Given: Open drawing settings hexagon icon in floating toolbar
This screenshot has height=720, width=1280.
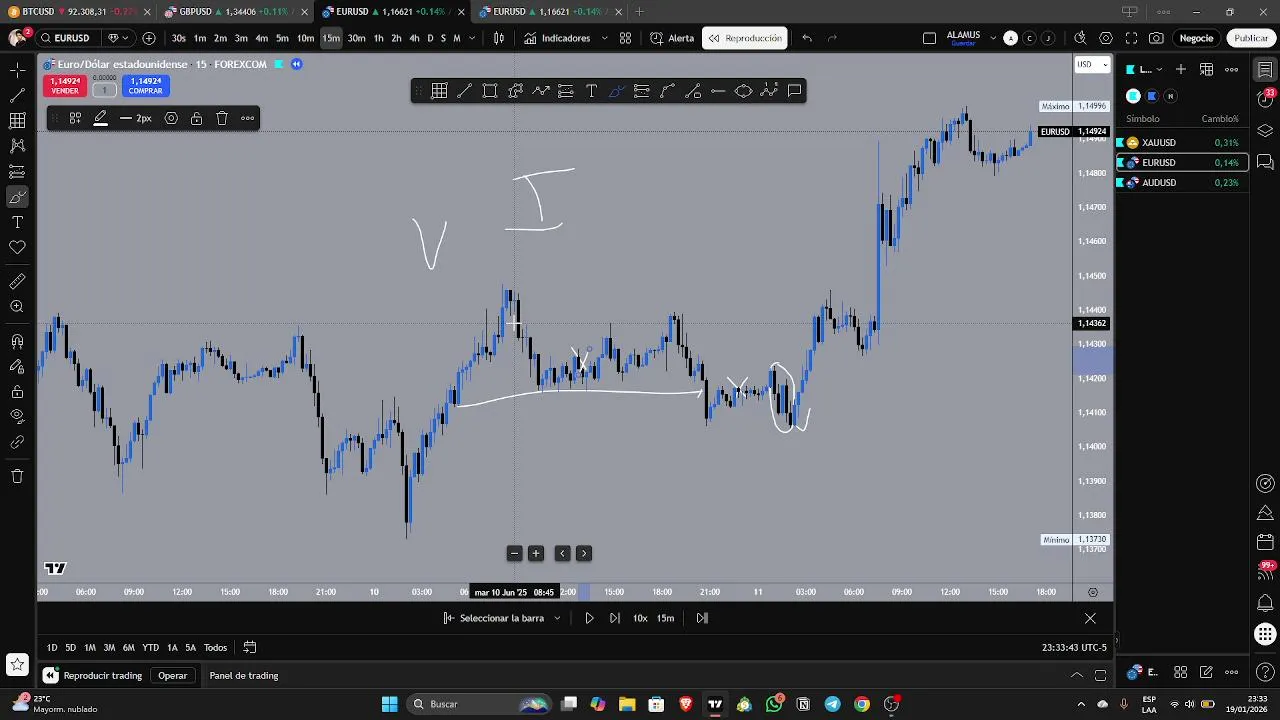Looking at the screenshot, I should pyautogui.click(x=171, y=118).
